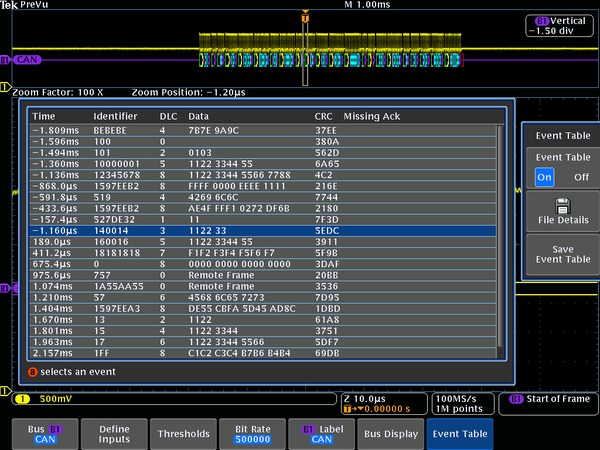Screen dimensions: 600x450
Task: Turn the Event Table On
Action: point(542,177)
